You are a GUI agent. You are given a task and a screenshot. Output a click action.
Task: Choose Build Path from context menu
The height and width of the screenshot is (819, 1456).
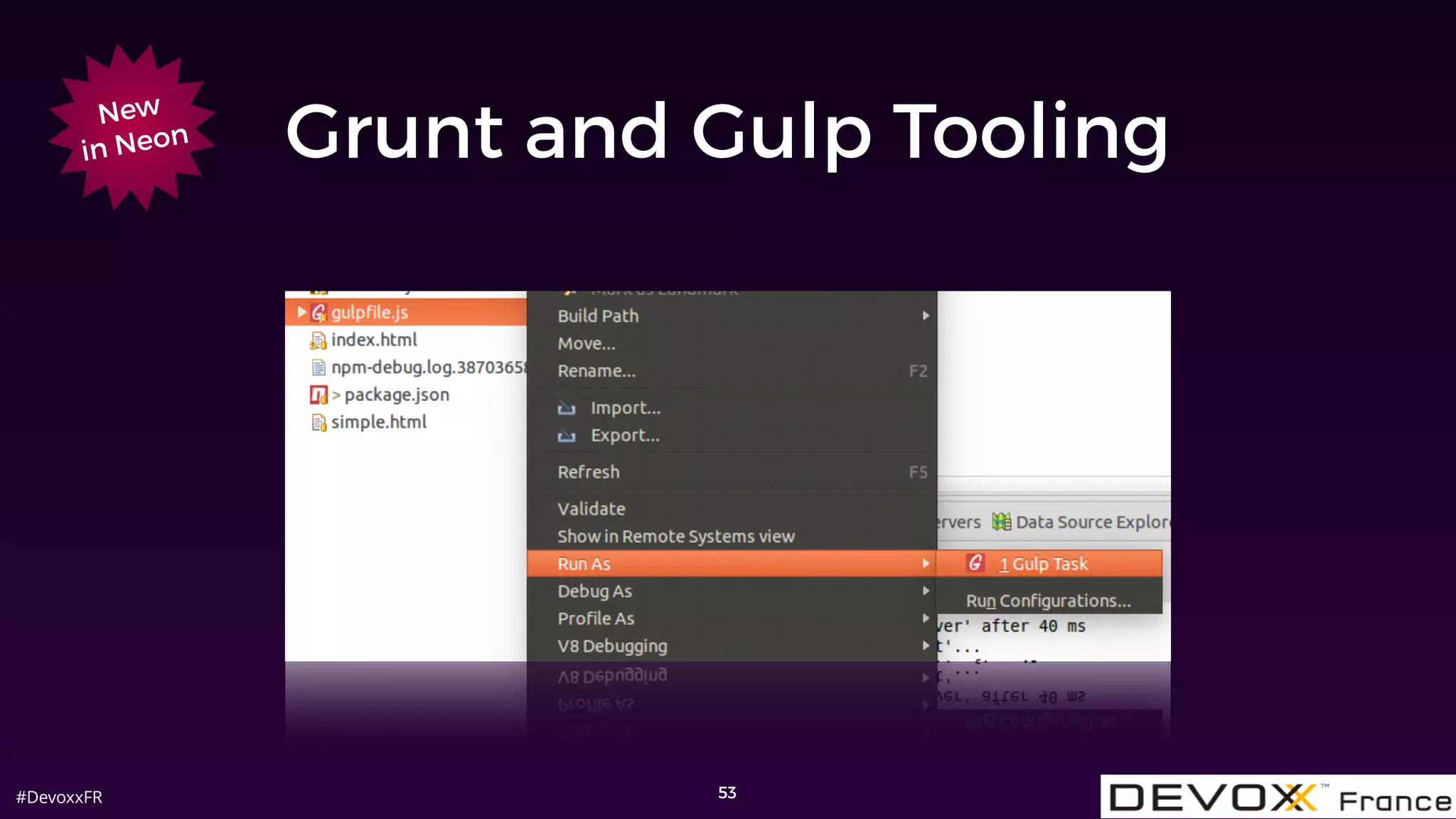tap(732, 316)
